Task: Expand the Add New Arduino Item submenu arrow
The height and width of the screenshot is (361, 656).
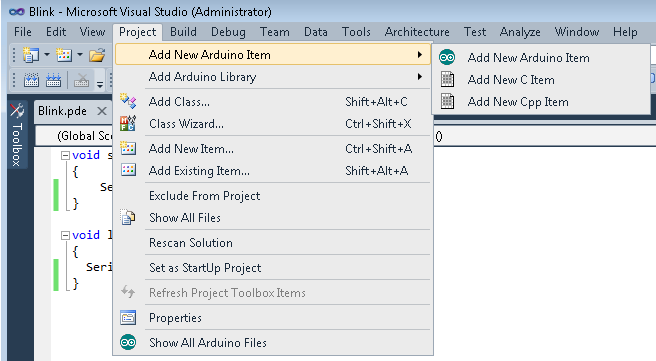Action: (420, 55)
